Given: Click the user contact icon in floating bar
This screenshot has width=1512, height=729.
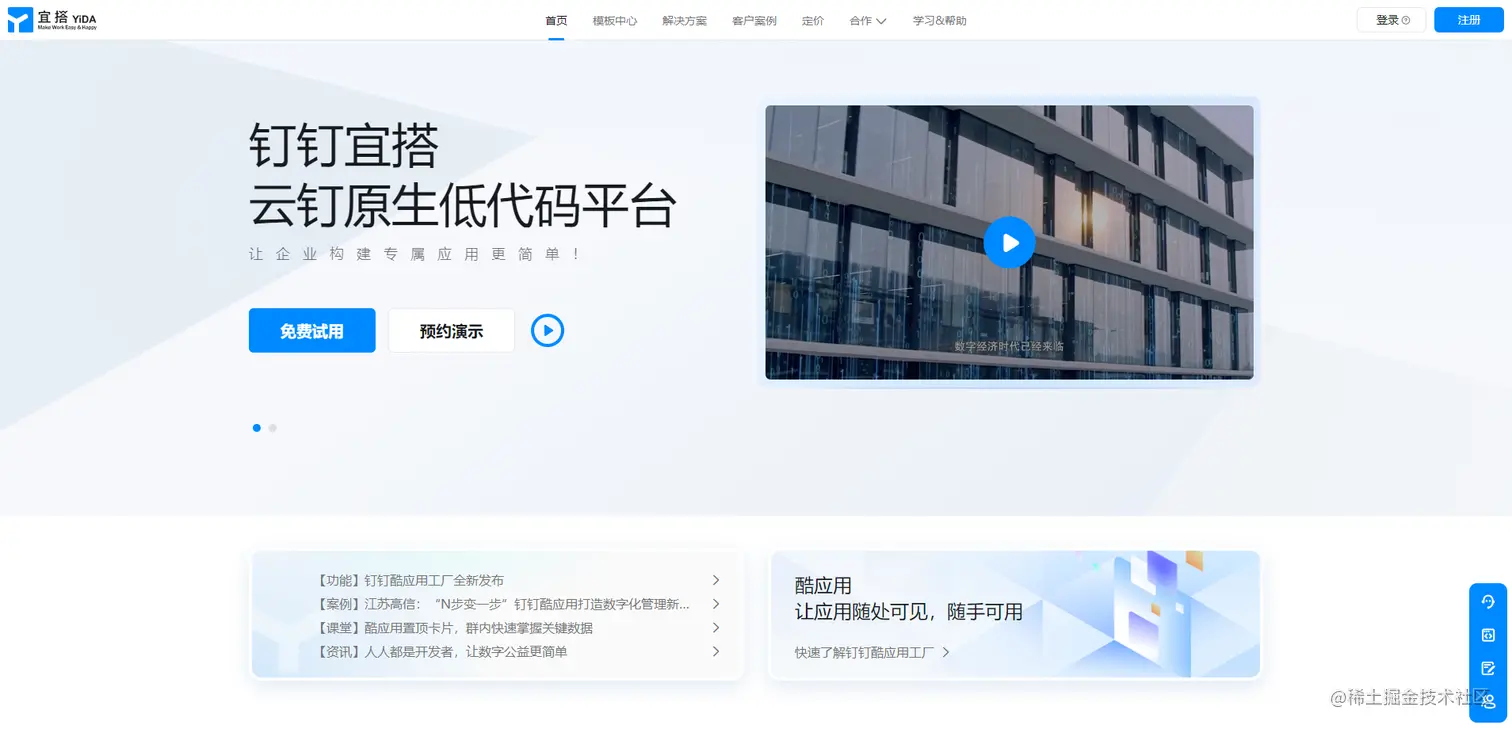Looking at the screenshot, I should click(1488, 701).
